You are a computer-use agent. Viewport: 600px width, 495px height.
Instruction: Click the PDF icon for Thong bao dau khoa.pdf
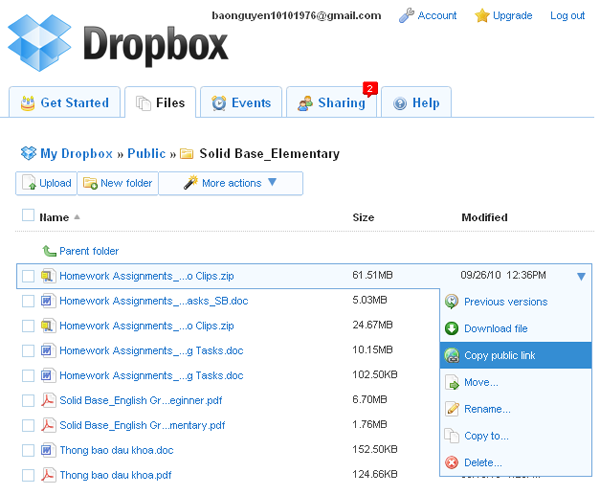click(x=48, y=475)
